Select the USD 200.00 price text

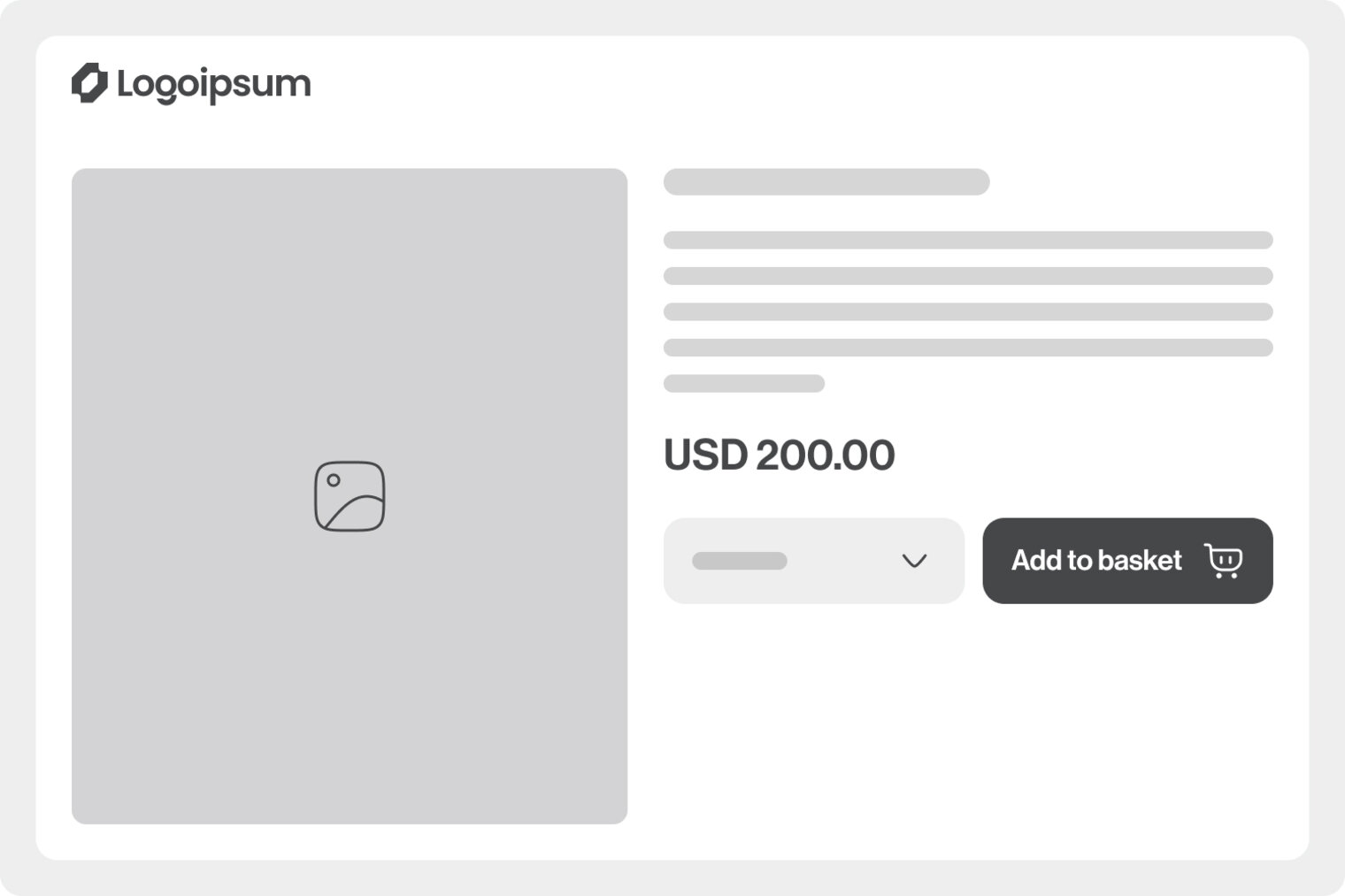779,456
